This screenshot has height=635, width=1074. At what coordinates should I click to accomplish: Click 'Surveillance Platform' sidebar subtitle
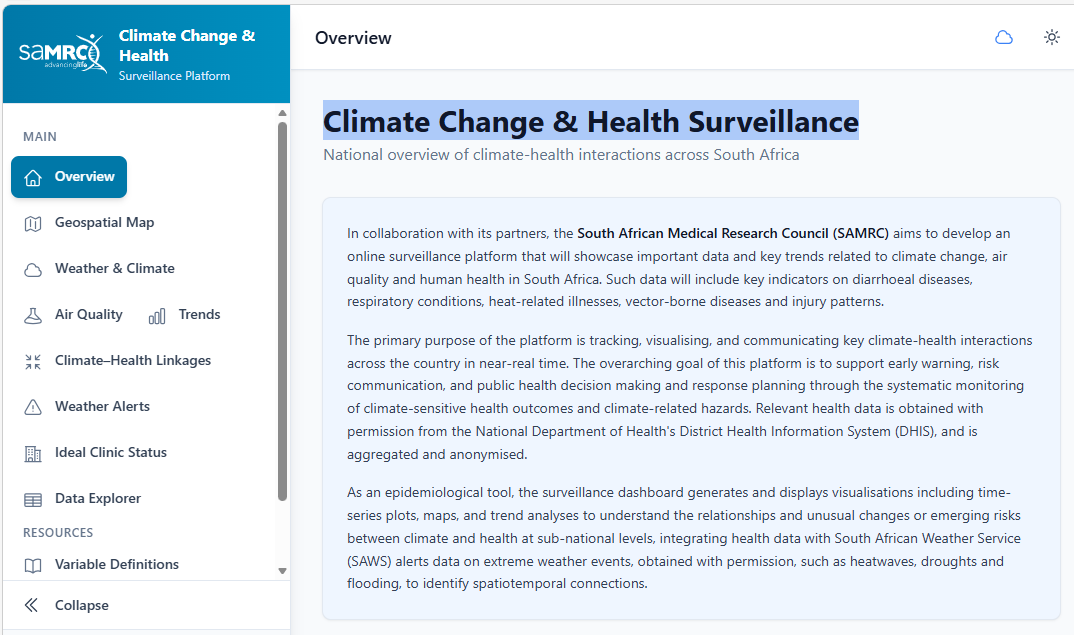175,76
